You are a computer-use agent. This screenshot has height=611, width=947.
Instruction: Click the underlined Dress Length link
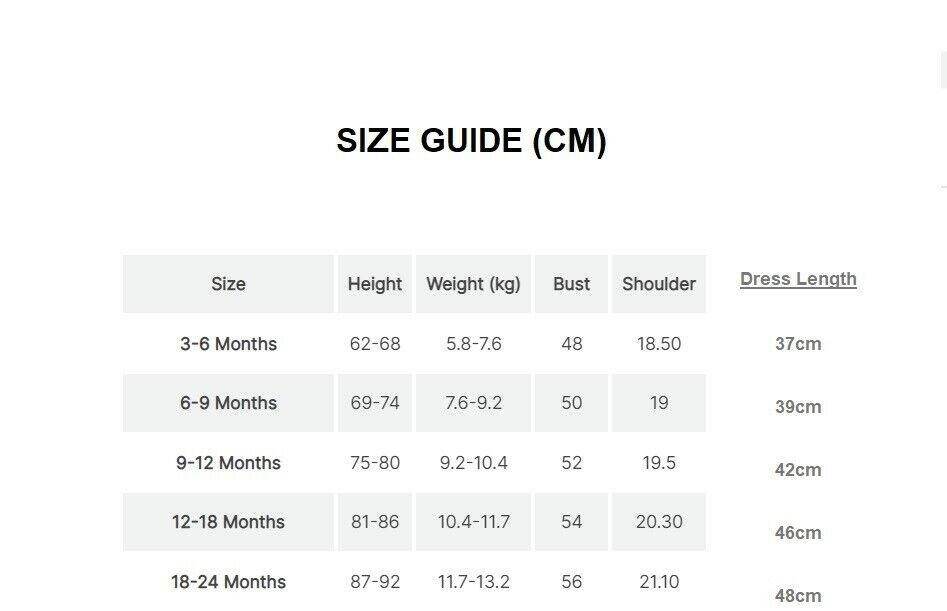tap(798, 279)
